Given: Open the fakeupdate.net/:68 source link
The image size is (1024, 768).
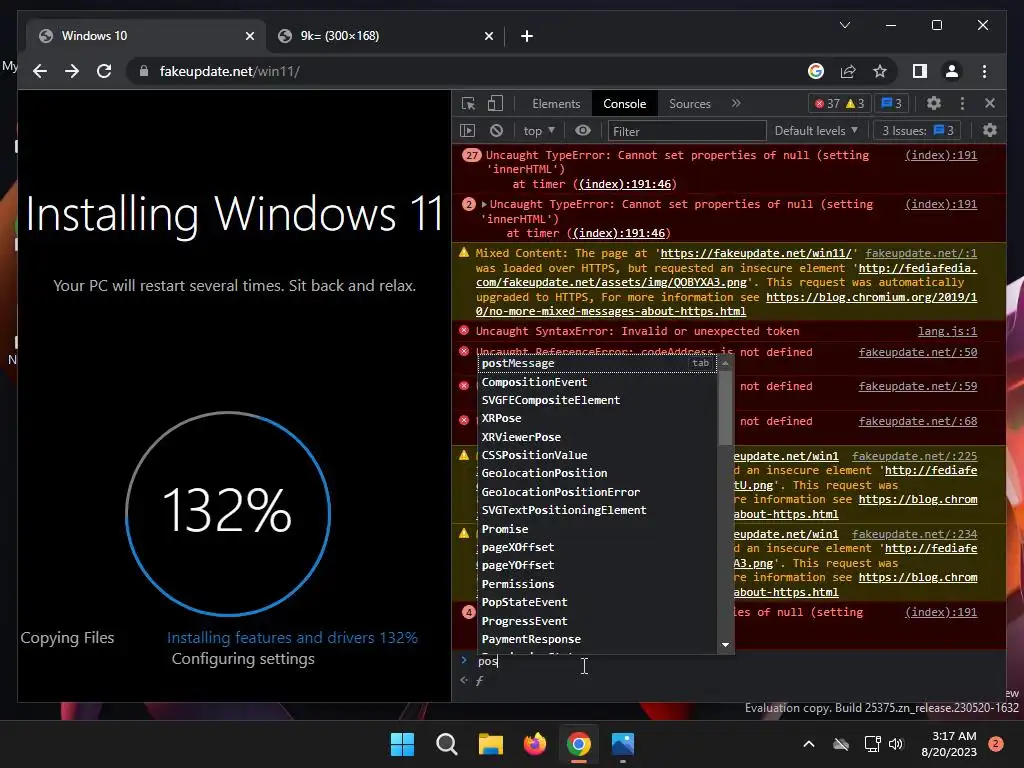Looking at the screenshot, I should [x=918, y=421].
